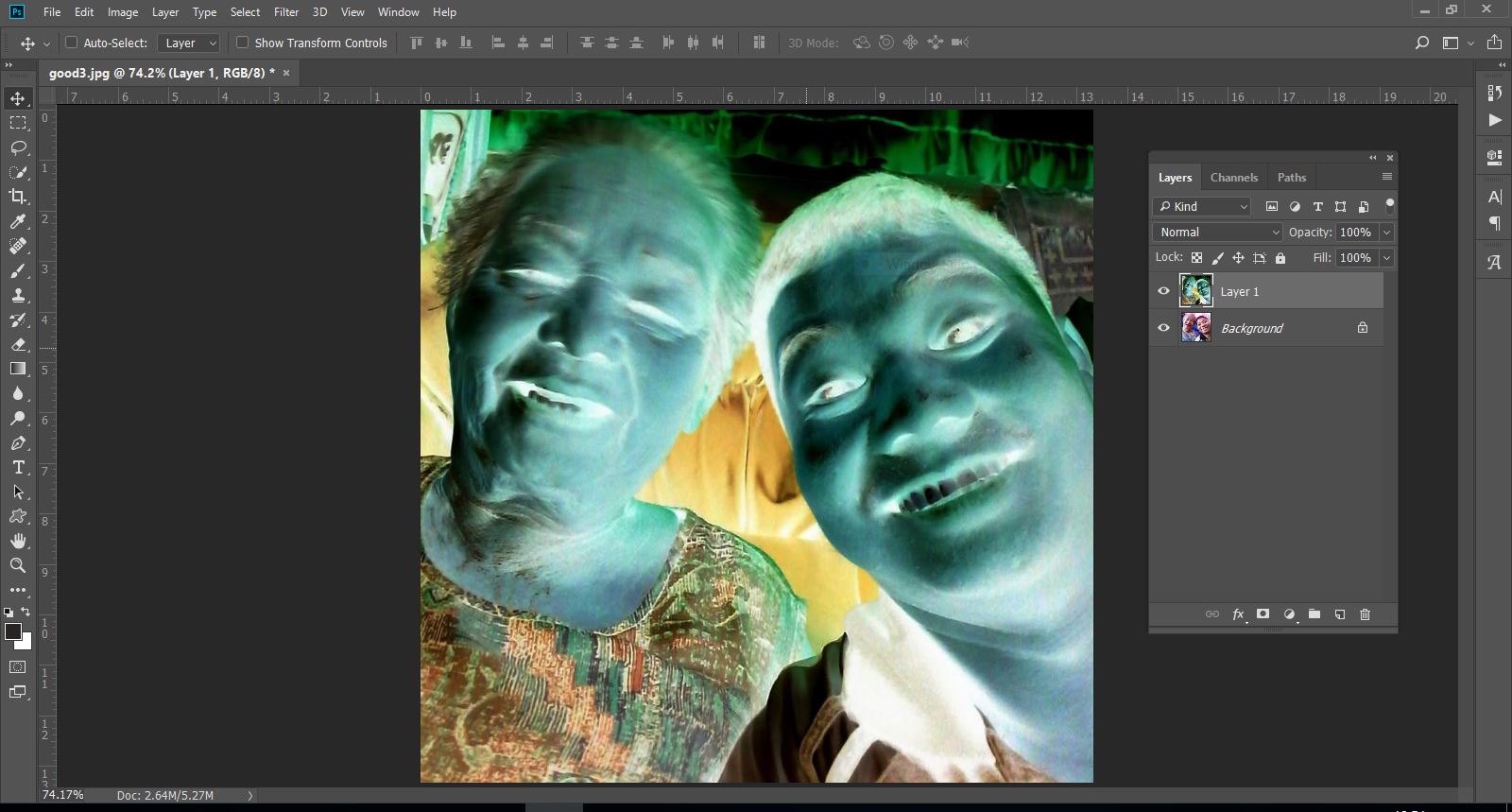
Task: Toggle type layer filter
Action: [1317, 206]
